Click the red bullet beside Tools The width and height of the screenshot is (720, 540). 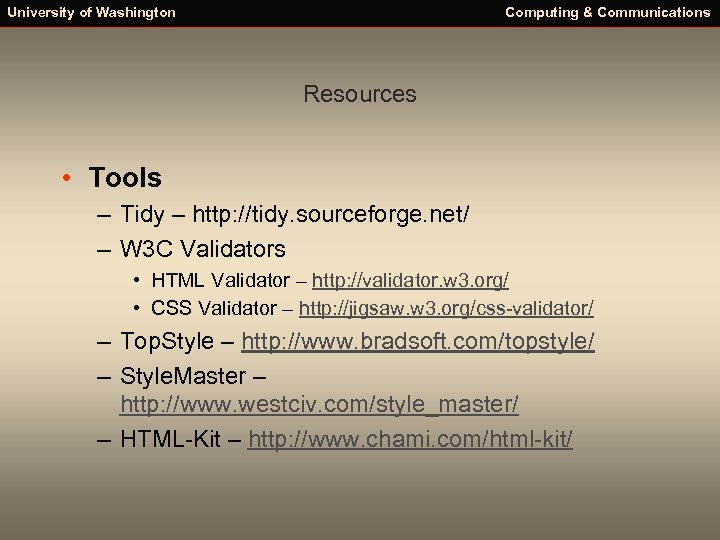pyautogui.click(x=64, y=179)
